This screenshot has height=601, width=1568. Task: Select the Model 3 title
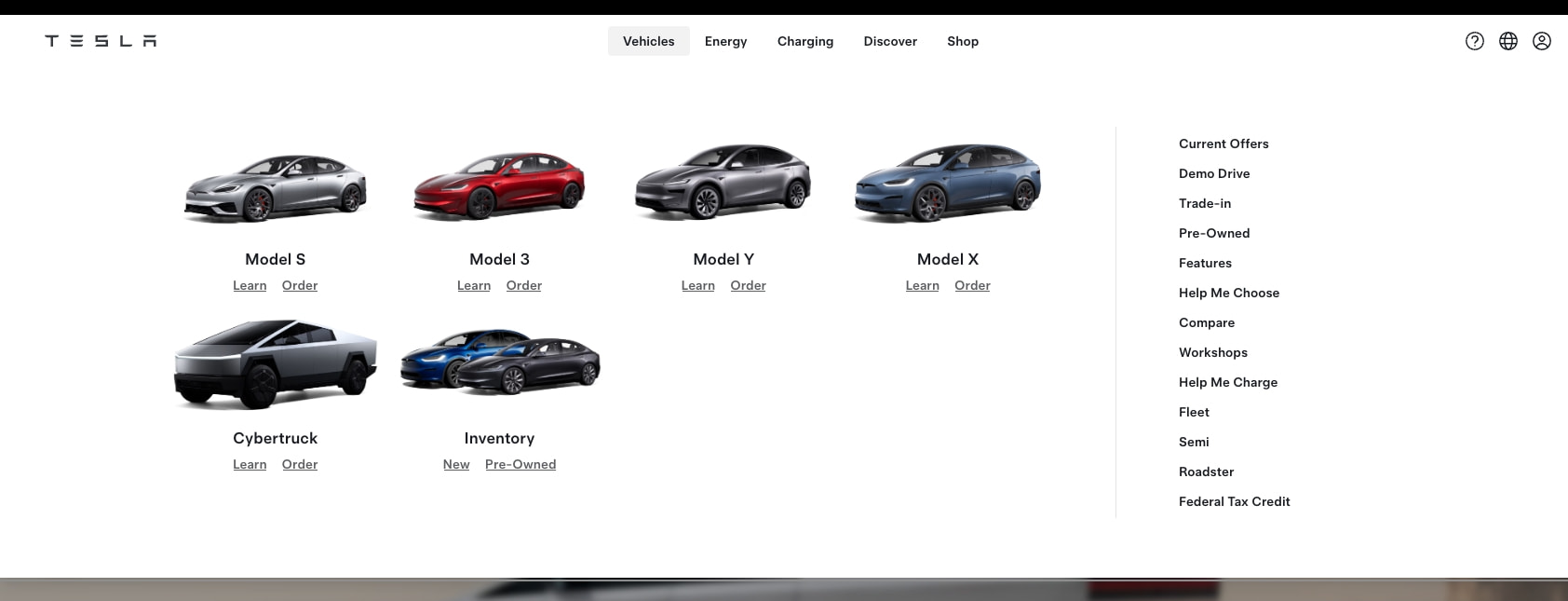tap(499, 259)
